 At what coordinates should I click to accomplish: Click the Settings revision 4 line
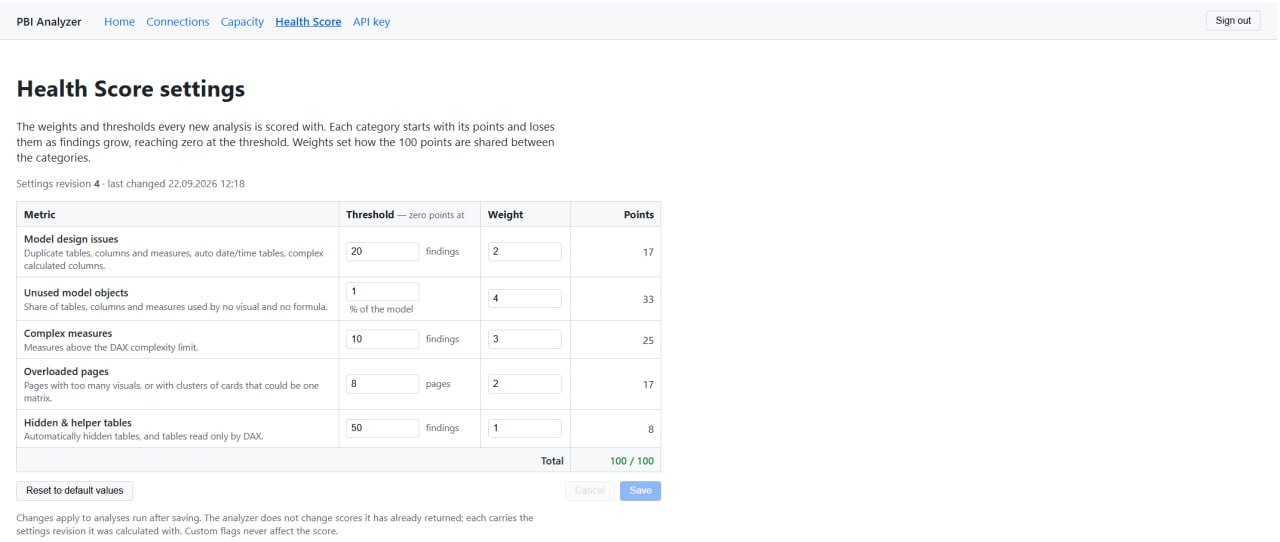tap(131, 184)
